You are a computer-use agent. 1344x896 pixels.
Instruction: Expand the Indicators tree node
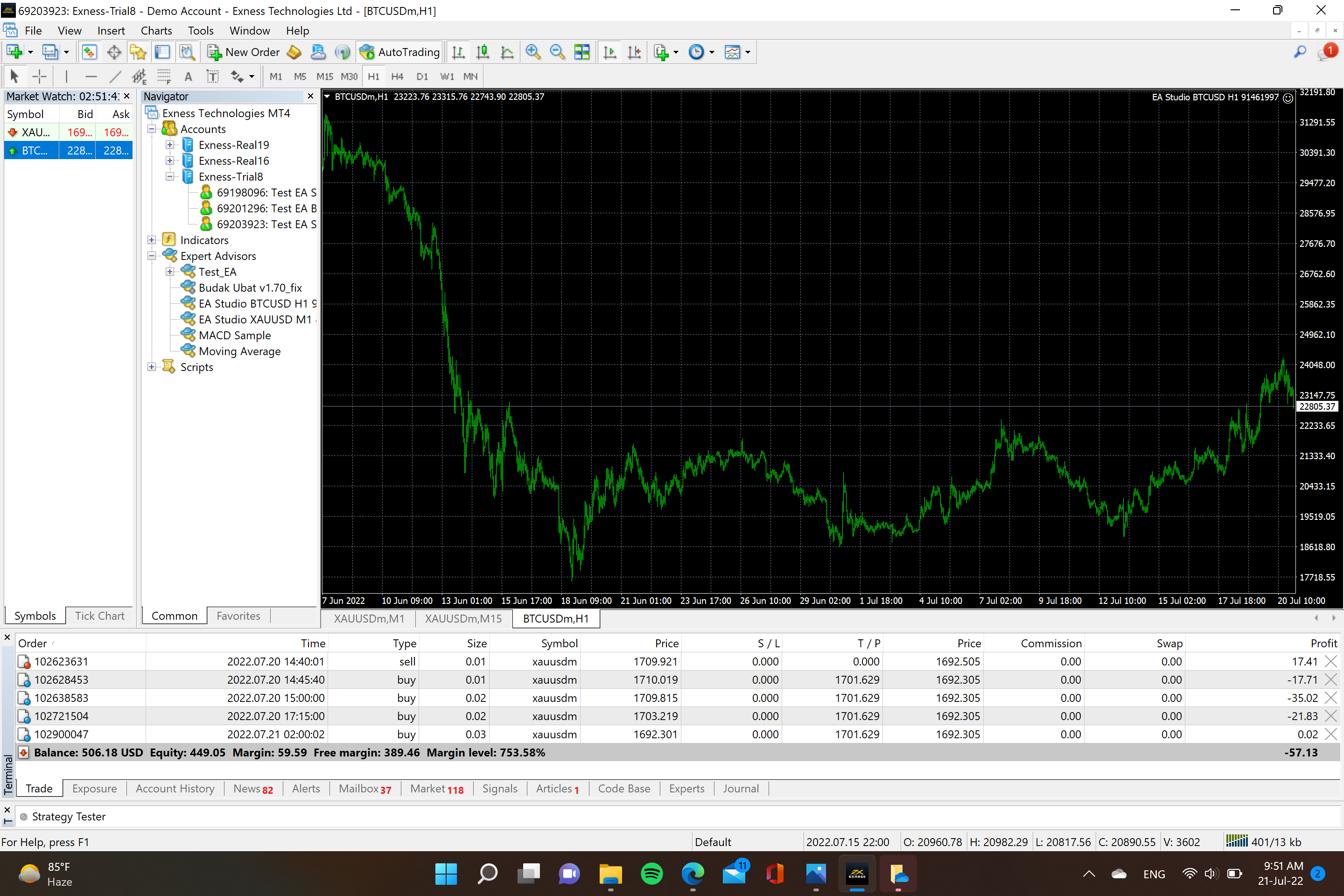(x=151, y=240)
